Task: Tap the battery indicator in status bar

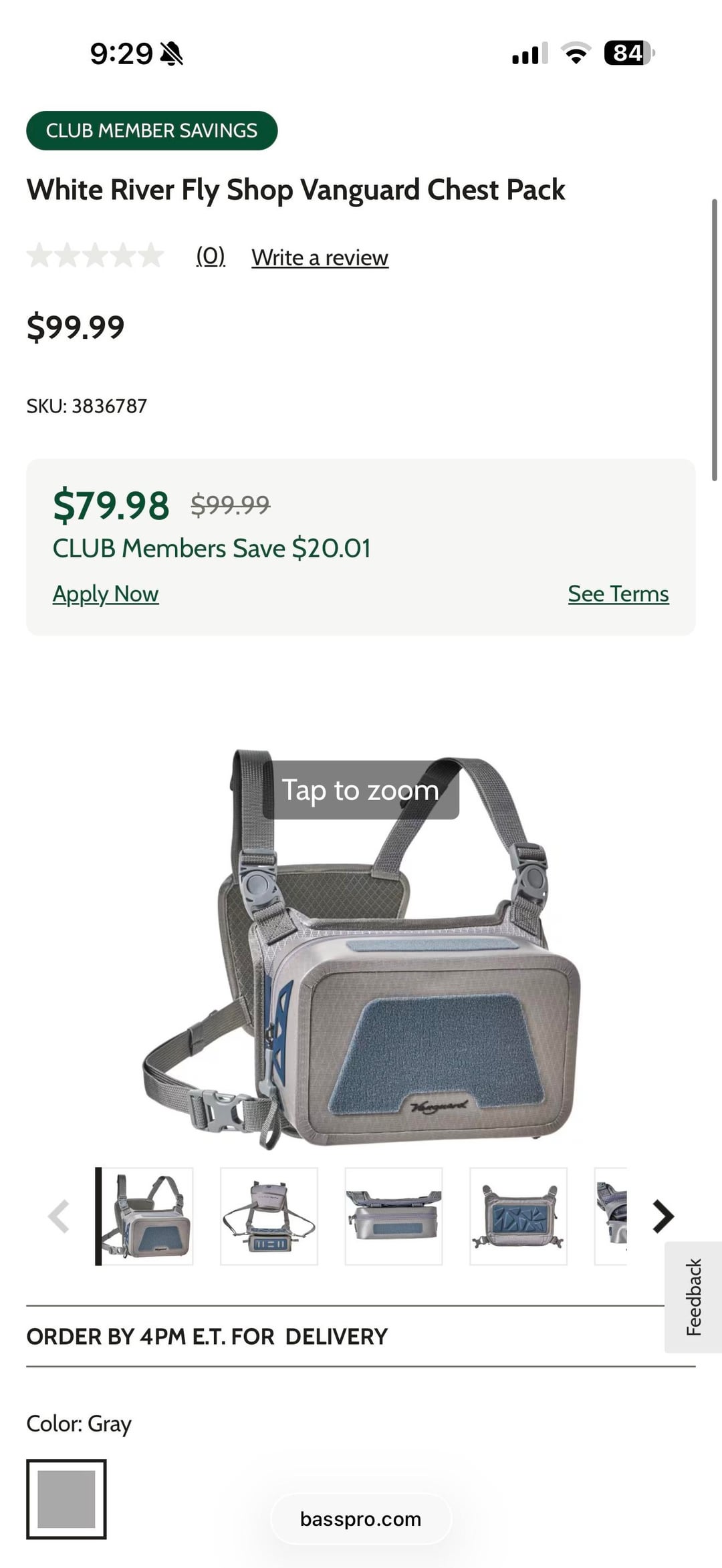Action: coord(629,53)
